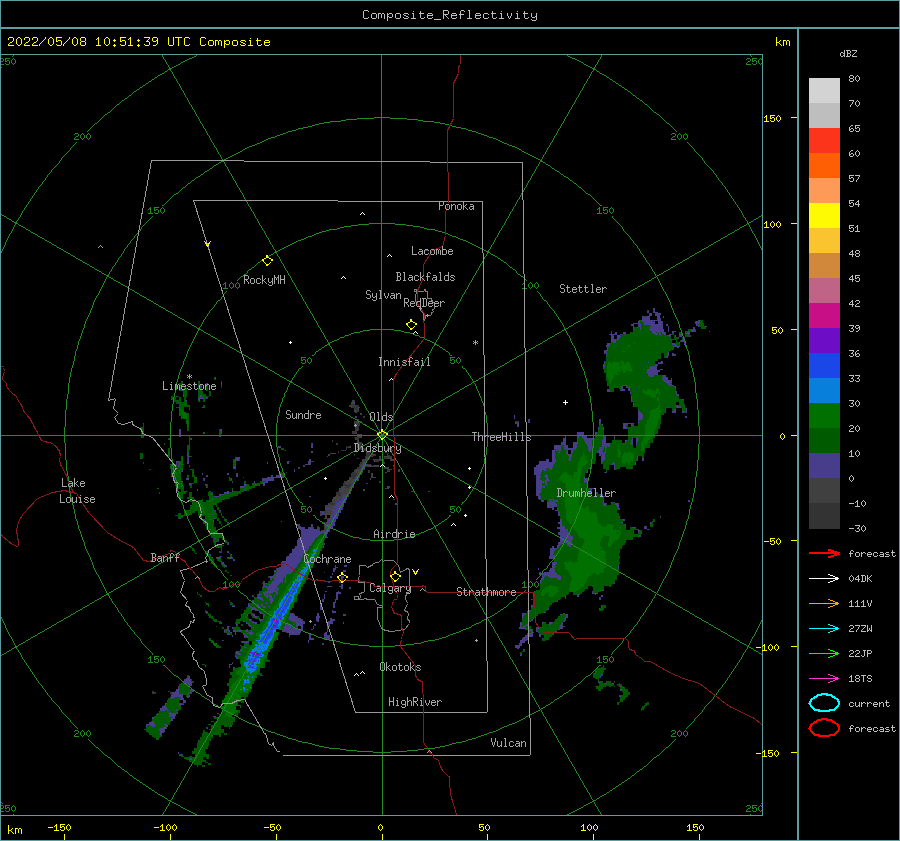Click the asterisk marker above Limestone
Viewport: 900px width, 841px height.
(189, 377)
